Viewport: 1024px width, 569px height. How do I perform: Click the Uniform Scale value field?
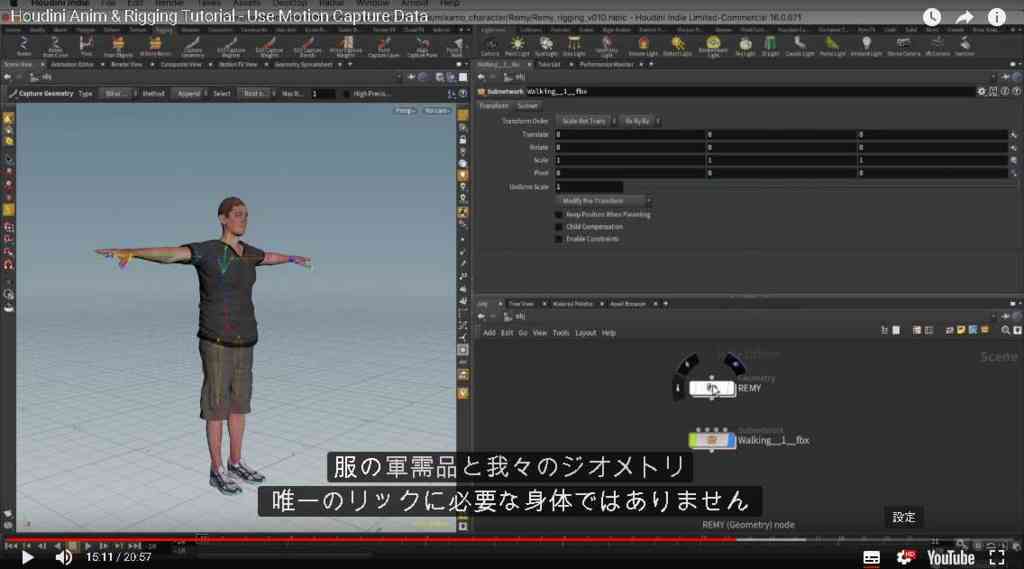click(x=588, y=187)
